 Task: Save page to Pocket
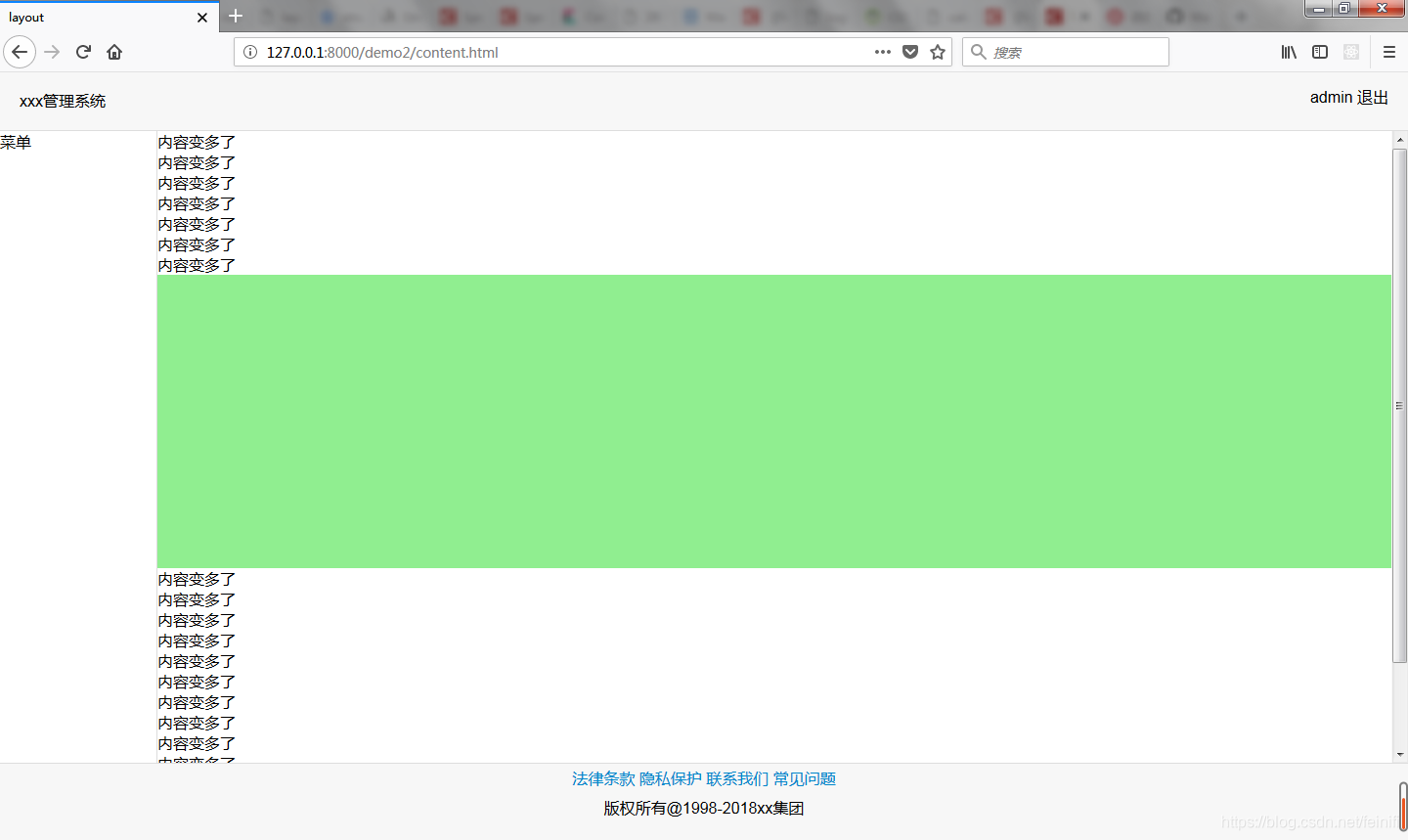coord(910,52)
